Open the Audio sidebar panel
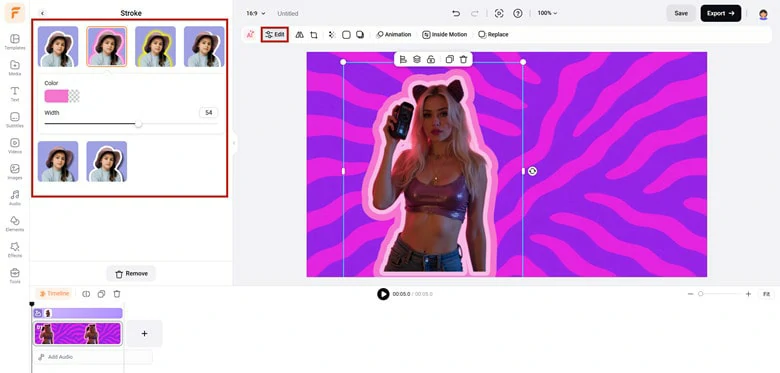This screenshot has height=373, width=780. 15,197
